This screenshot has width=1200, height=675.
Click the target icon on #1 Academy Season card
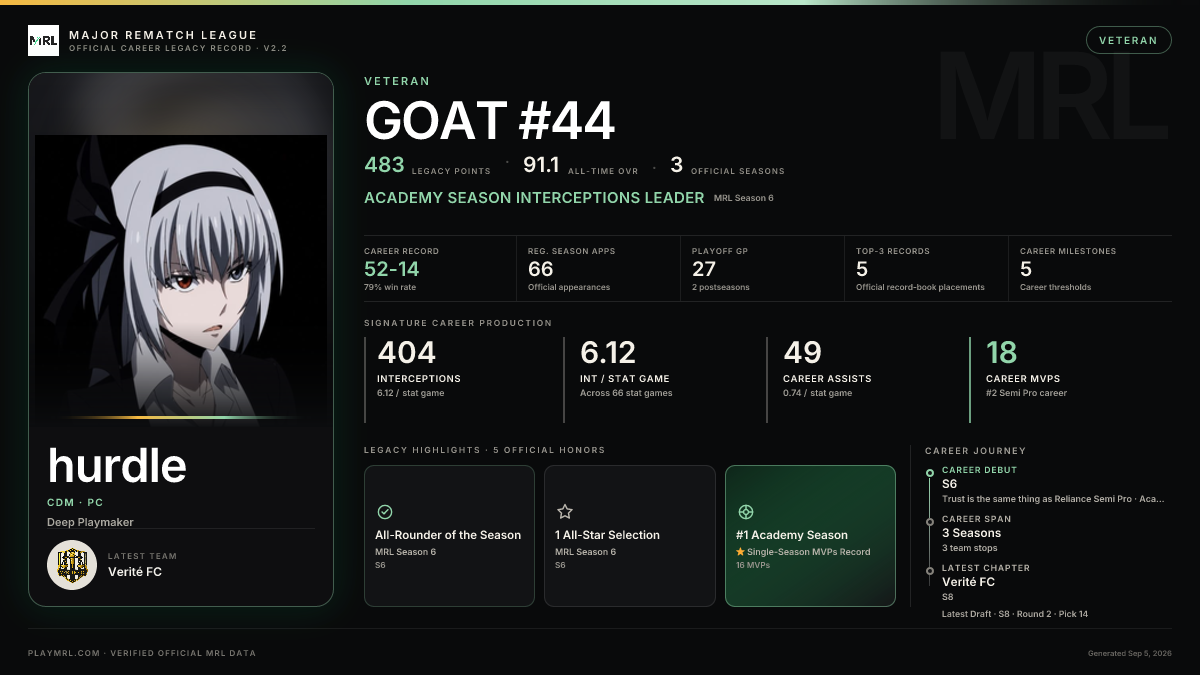click(745, 512)
